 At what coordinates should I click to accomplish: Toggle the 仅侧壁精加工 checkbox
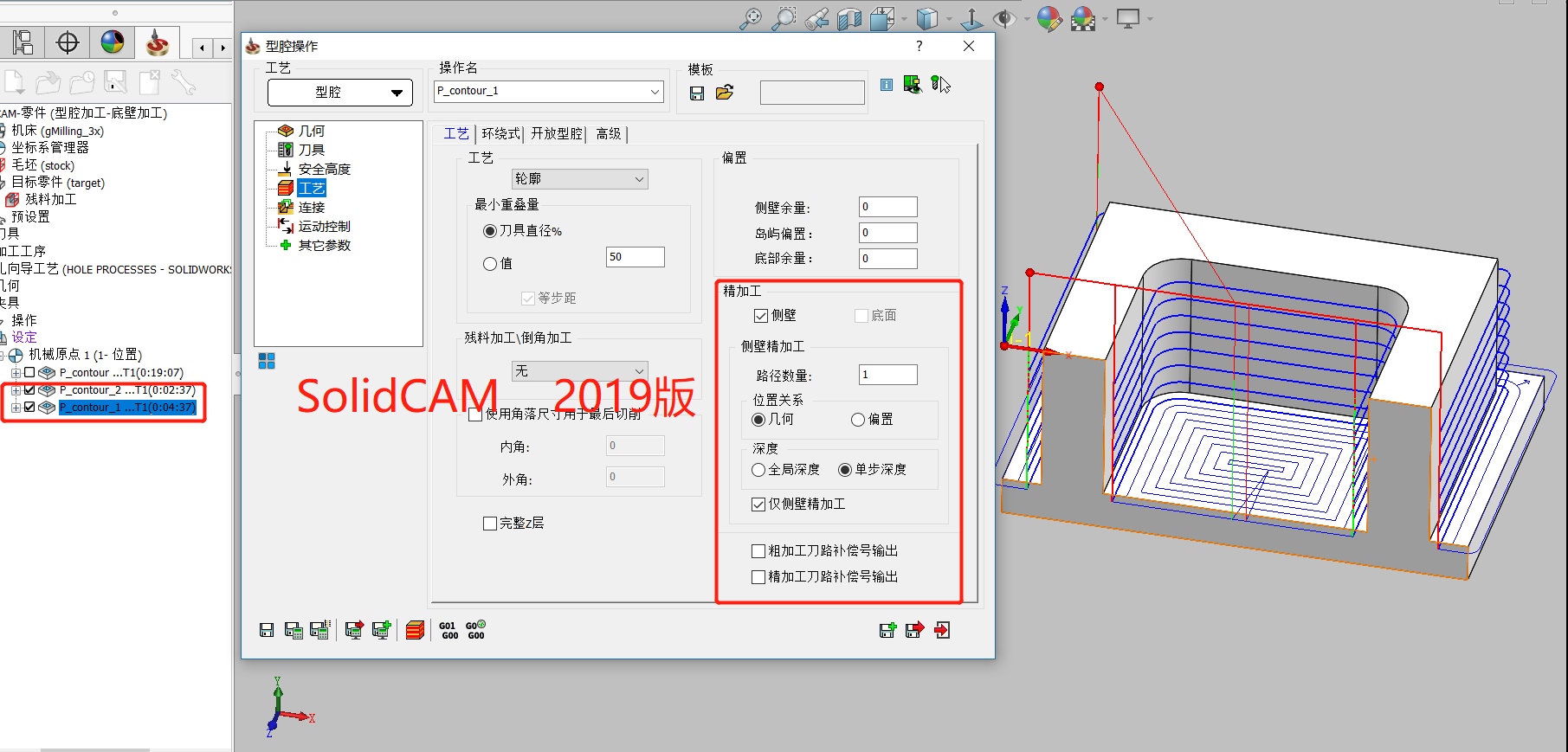coord(758,505)
